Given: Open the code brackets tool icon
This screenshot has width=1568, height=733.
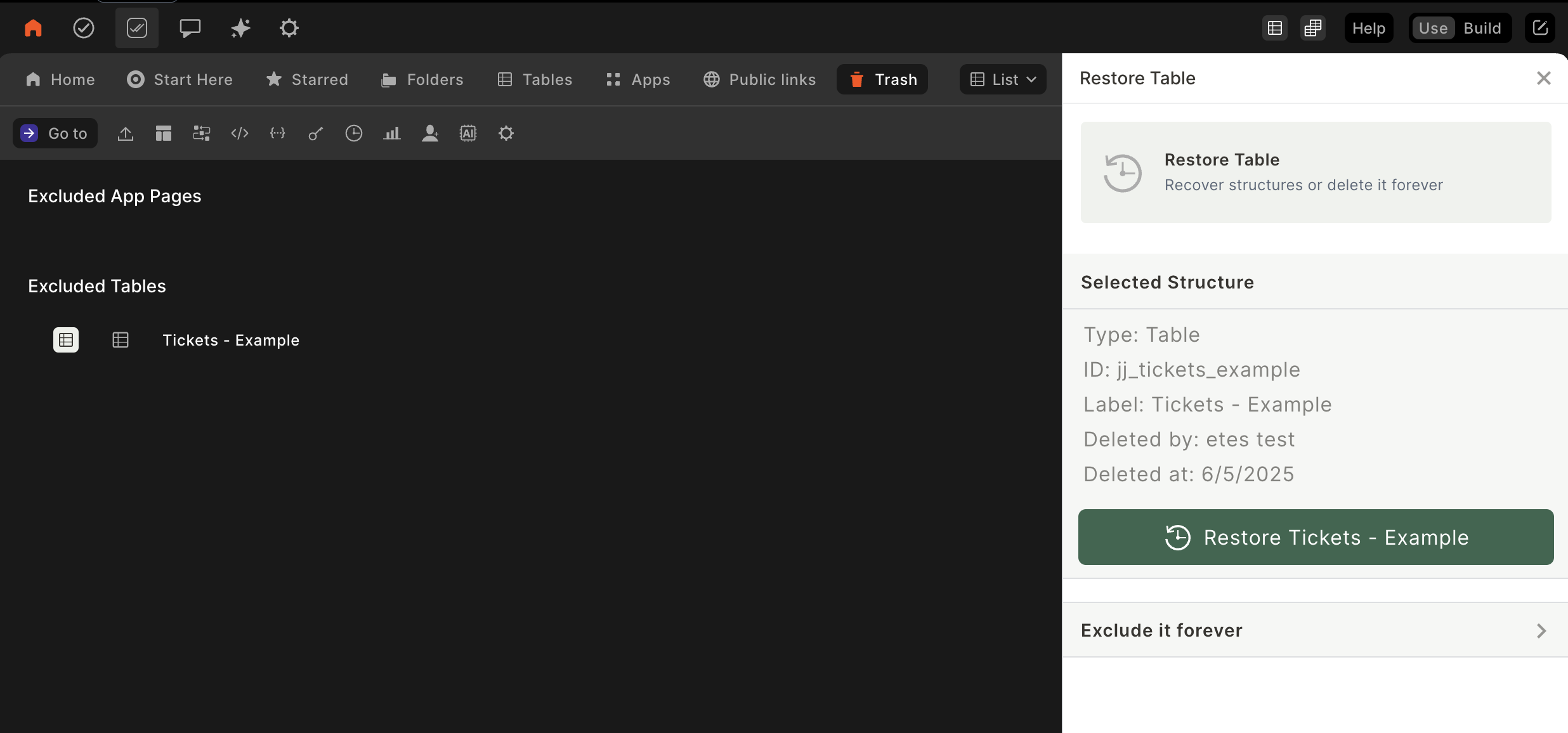Looking at the screenshot, I should [x=240, y=133].
